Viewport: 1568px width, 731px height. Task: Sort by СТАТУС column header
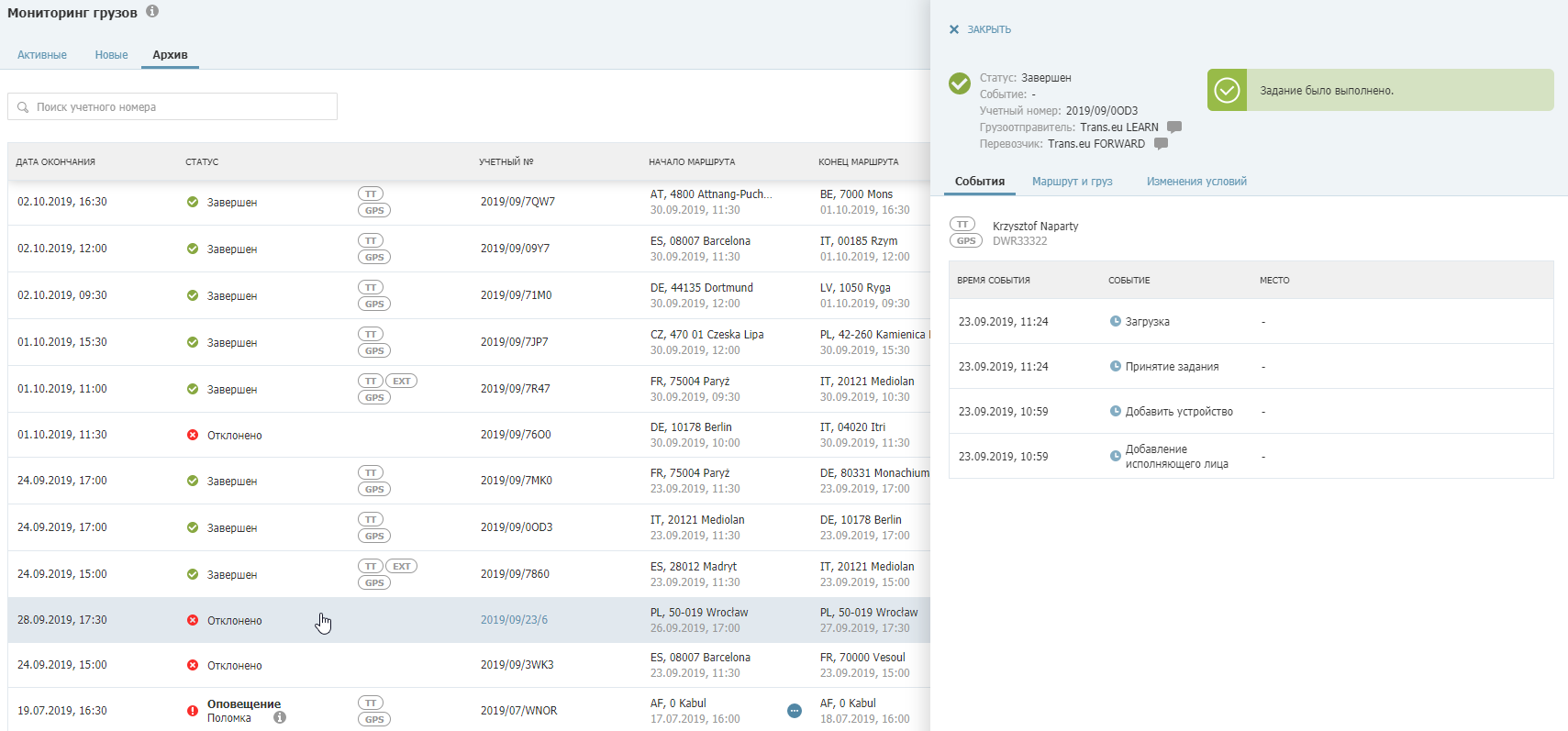tap(202, 162)
